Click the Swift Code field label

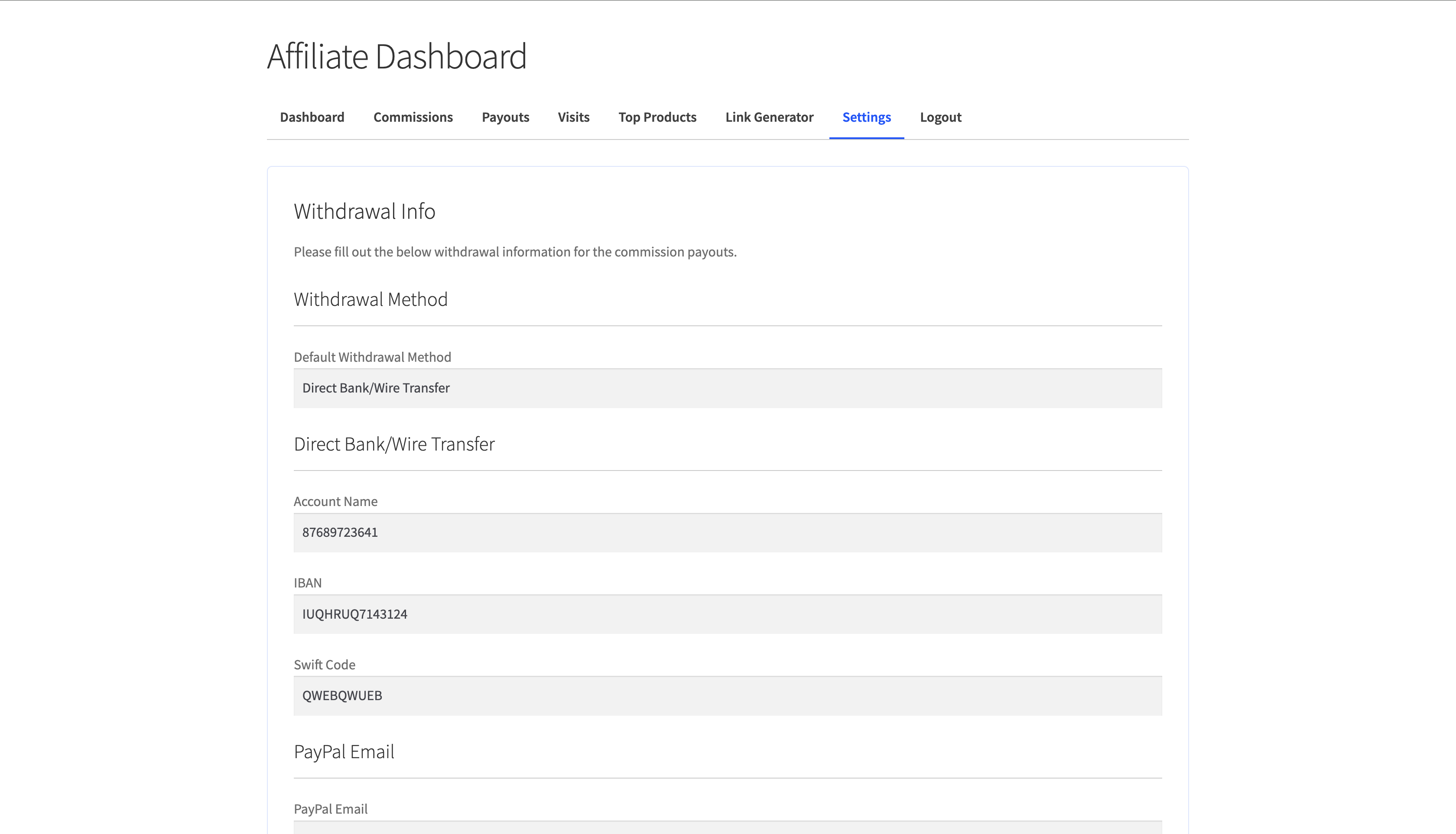click(324, 665)
